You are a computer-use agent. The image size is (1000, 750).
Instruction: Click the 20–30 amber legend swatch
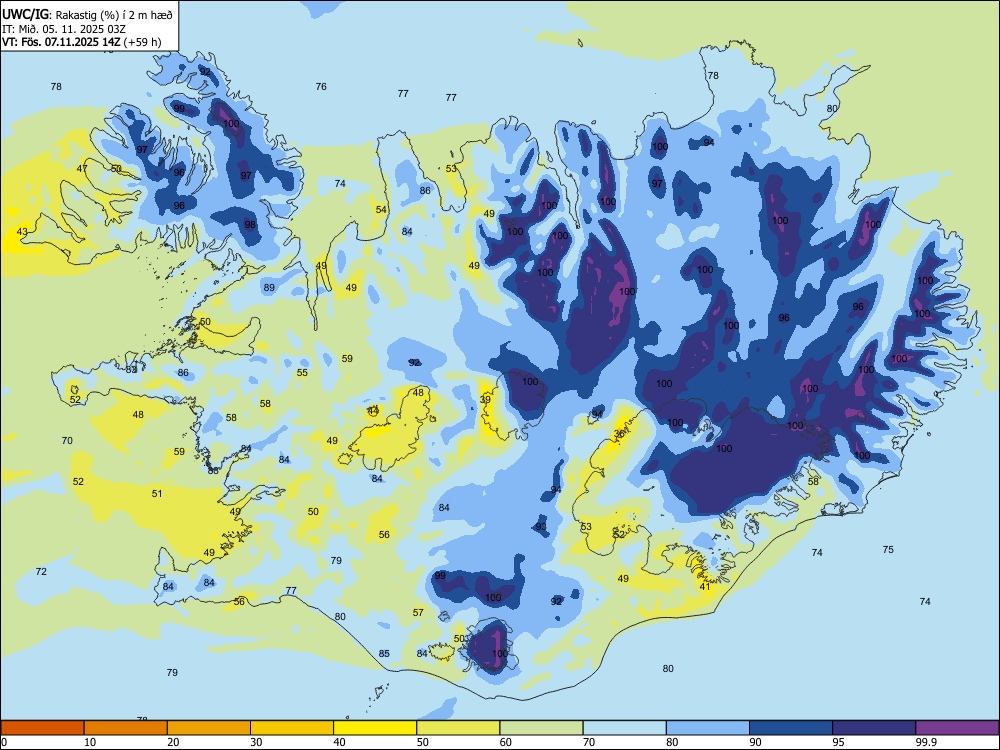pyautogui.click(x=209, y=728)
